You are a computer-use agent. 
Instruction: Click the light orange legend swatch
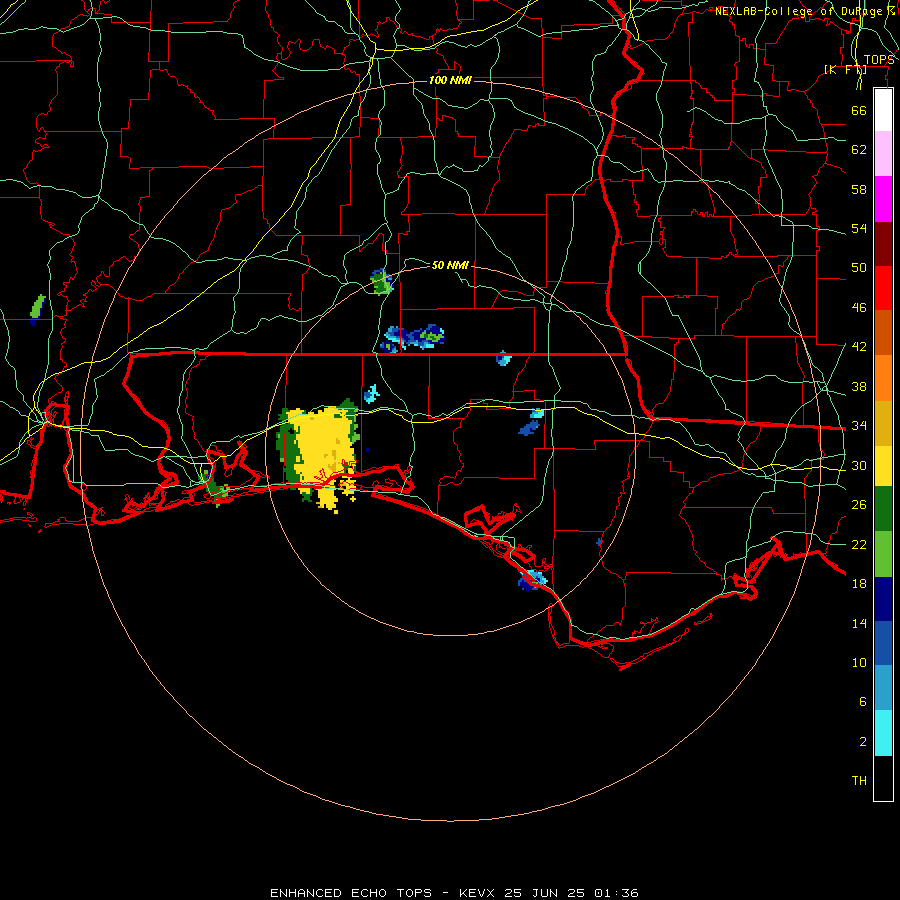coord(883,378)
